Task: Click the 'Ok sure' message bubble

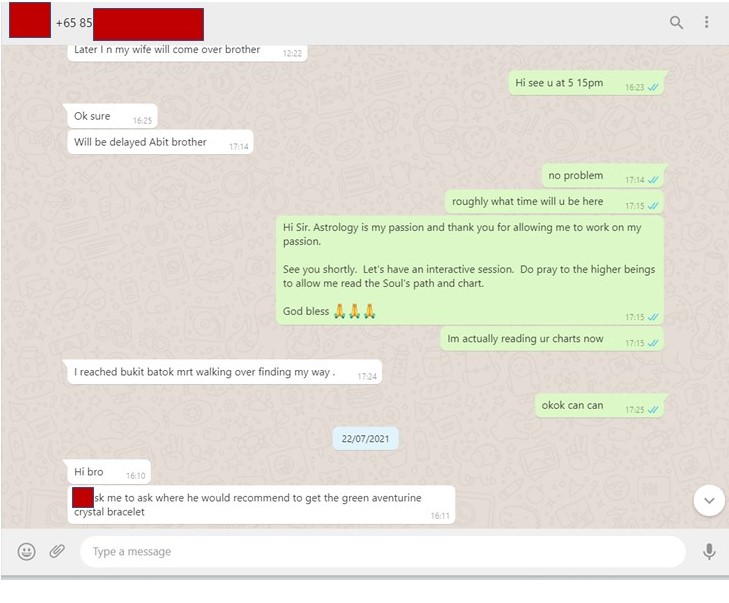Action: point(113,116)
